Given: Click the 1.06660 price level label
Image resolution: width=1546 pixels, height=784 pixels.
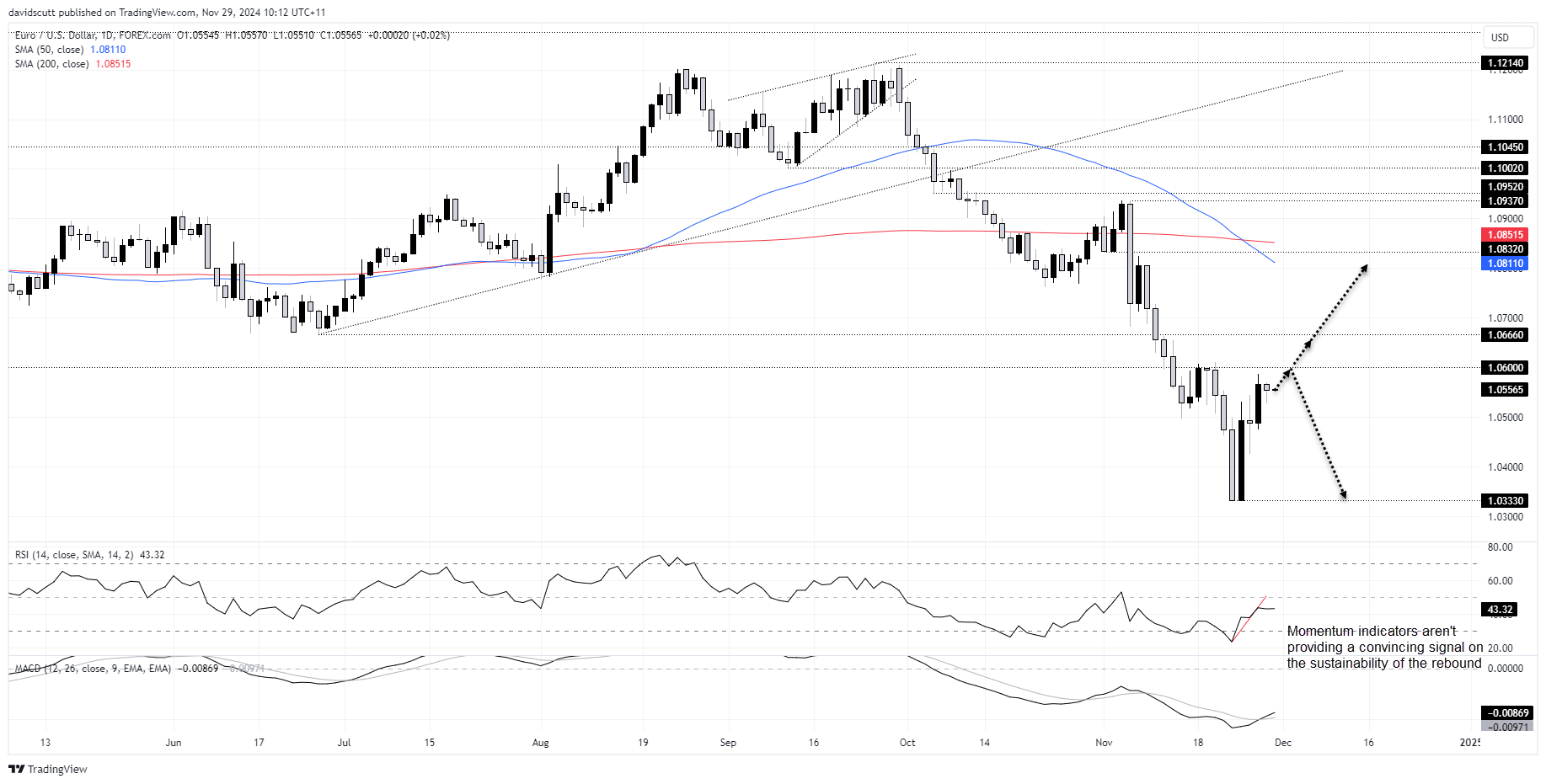Looking at the screenshot, I should point(1505,335).
